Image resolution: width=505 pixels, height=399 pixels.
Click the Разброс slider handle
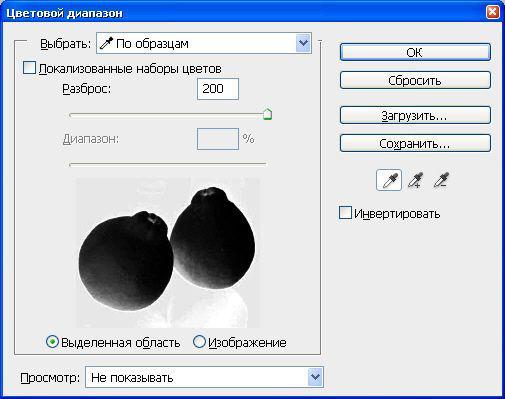[x=267, y=114]
